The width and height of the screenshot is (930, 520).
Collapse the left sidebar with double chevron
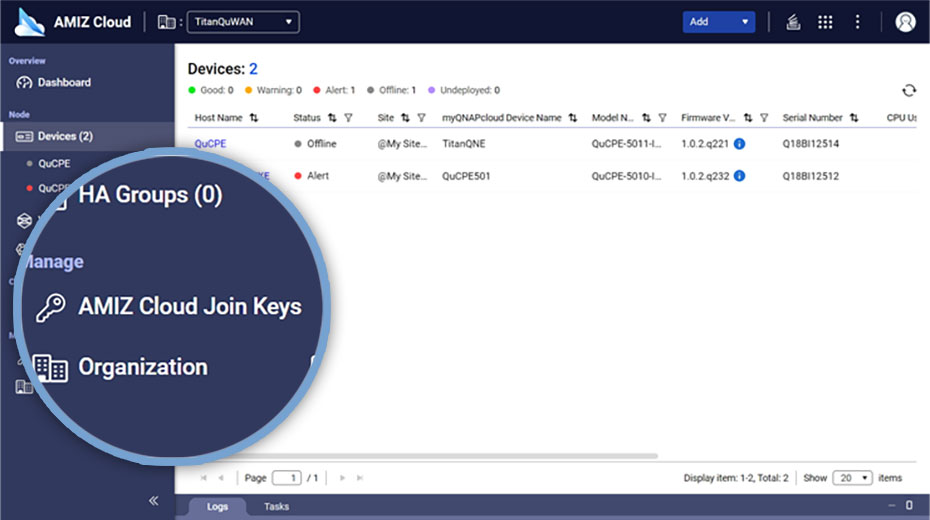153,500
